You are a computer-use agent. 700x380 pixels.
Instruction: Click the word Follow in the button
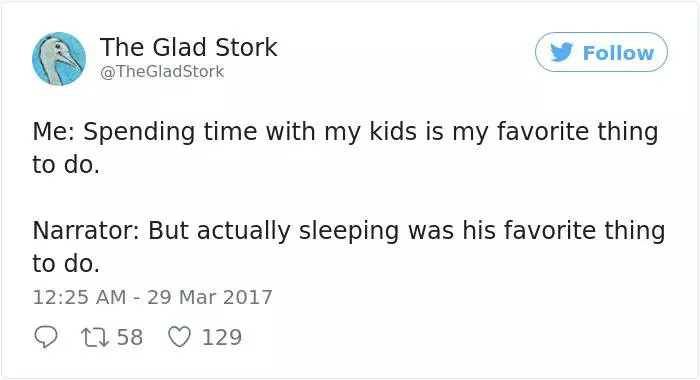pos(618,53)
